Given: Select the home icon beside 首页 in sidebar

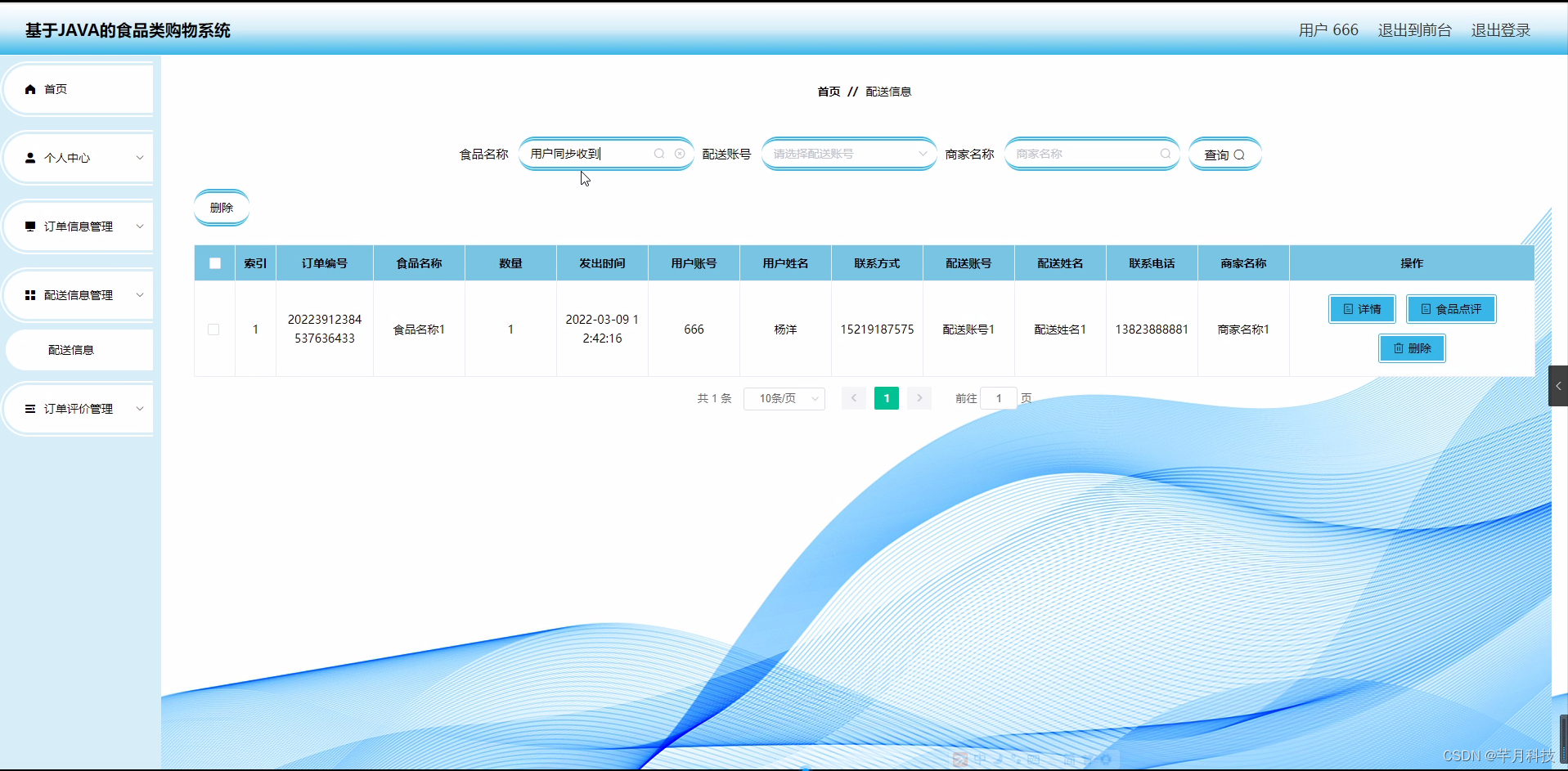Looking at the screenshot, I should coord(30,88).
